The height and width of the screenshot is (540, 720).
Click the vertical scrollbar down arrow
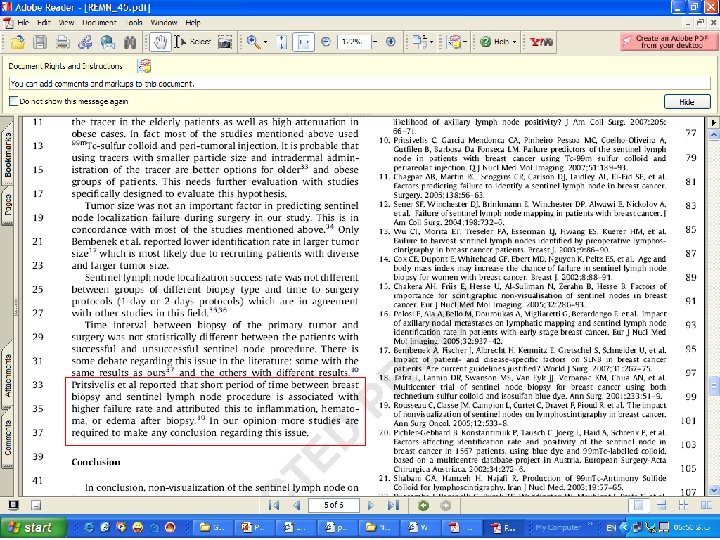coord(714,490)
